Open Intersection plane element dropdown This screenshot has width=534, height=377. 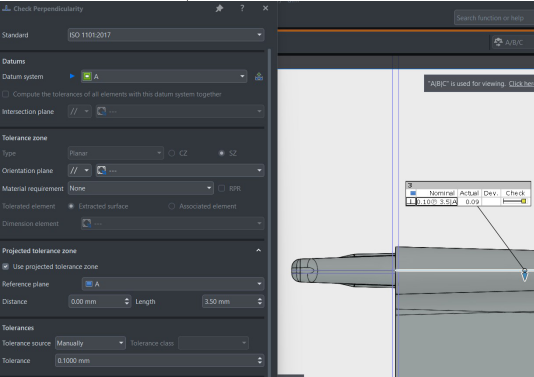180,111
